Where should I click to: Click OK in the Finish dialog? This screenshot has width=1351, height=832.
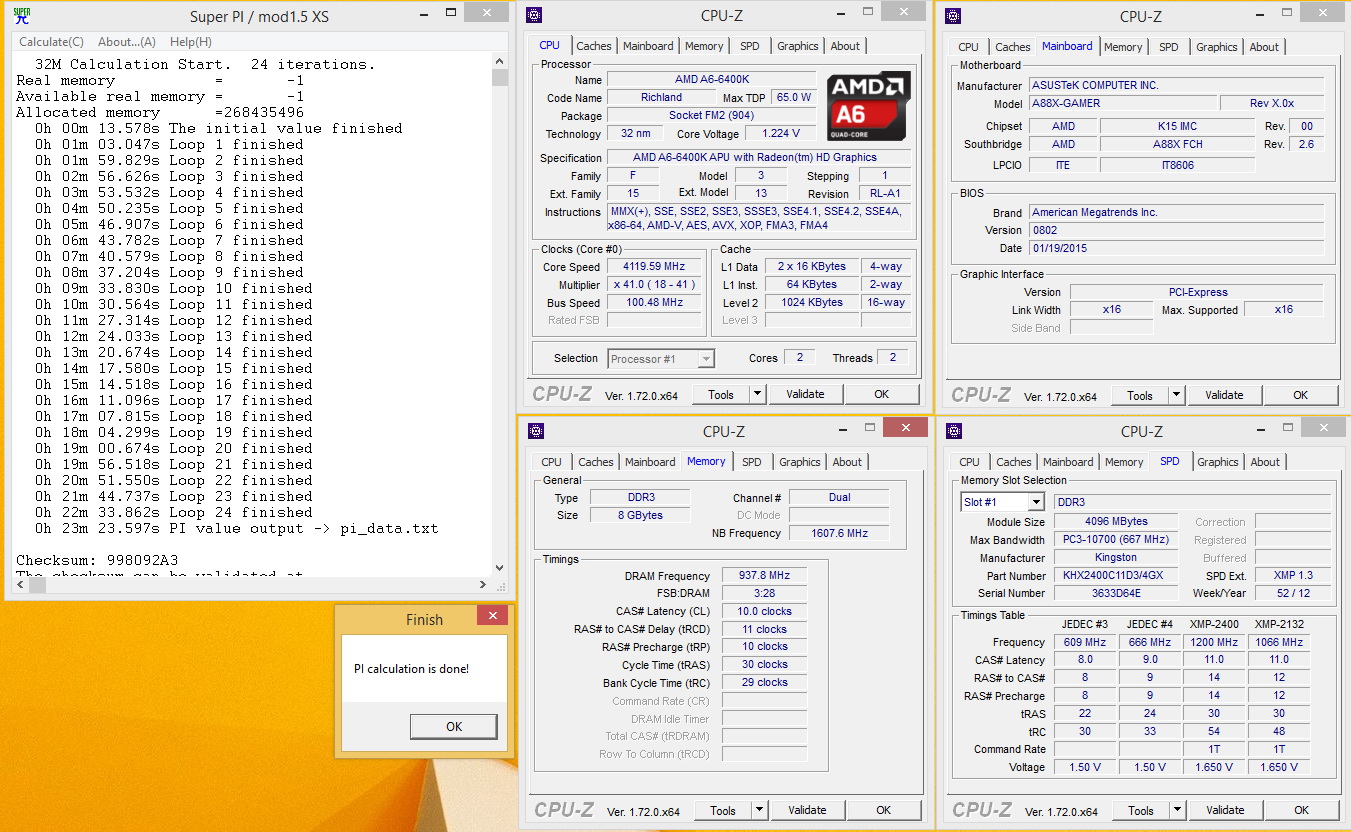click(x=454, y=727)
